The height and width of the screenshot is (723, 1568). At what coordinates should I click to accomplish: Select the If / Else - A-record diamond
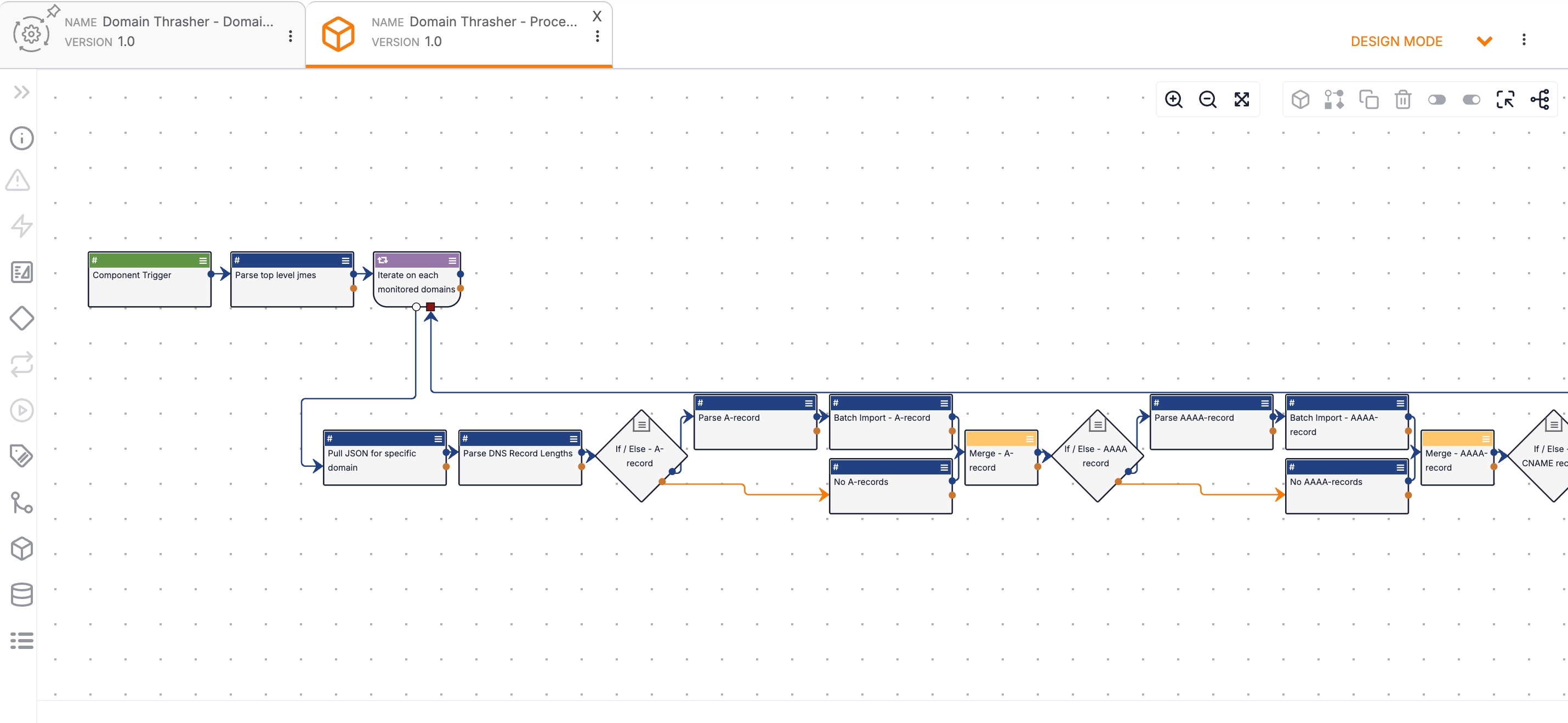tap(641, 456)
